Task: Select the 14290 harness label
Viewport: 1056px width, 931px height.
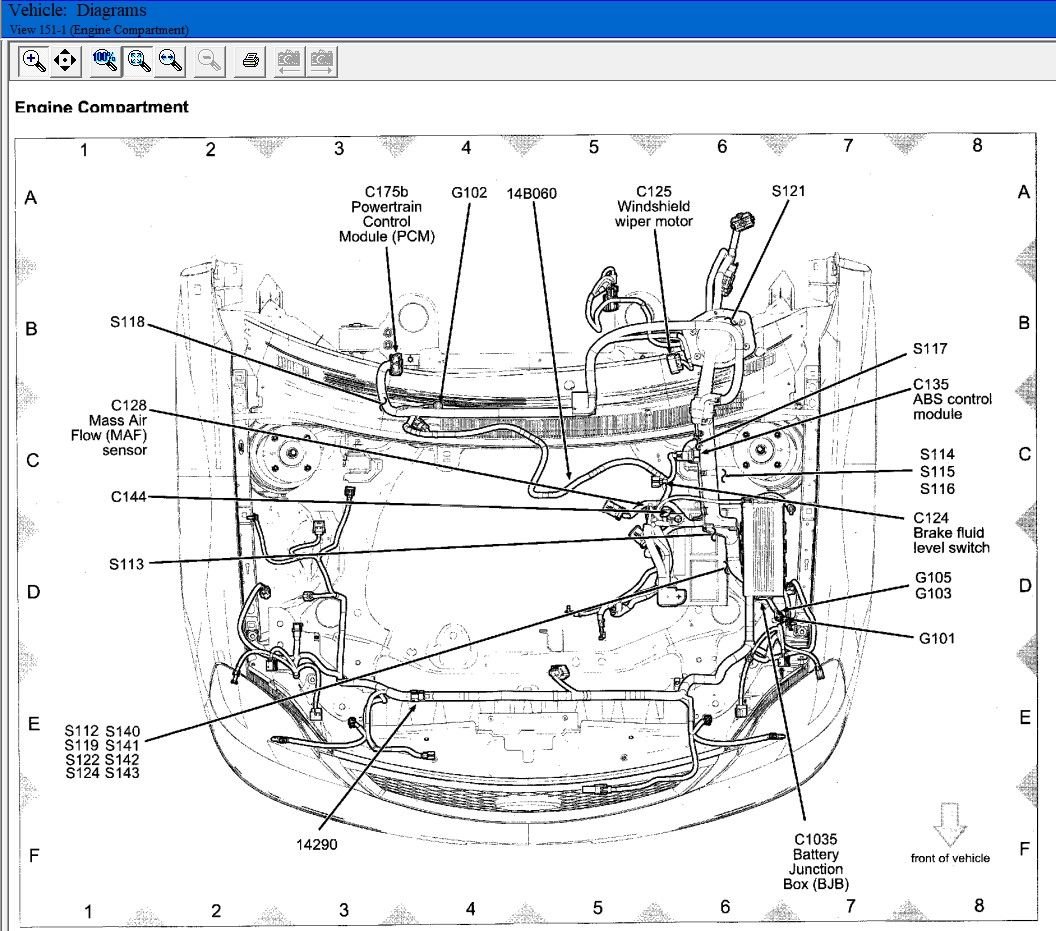Action: coord(316,844)
